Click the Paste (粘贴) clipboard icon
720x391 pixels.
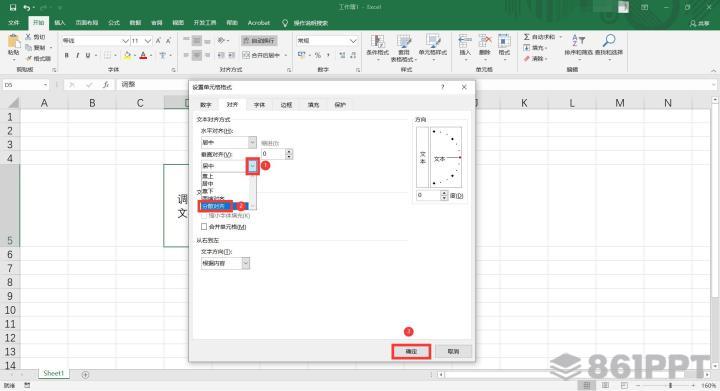(14, 42)
